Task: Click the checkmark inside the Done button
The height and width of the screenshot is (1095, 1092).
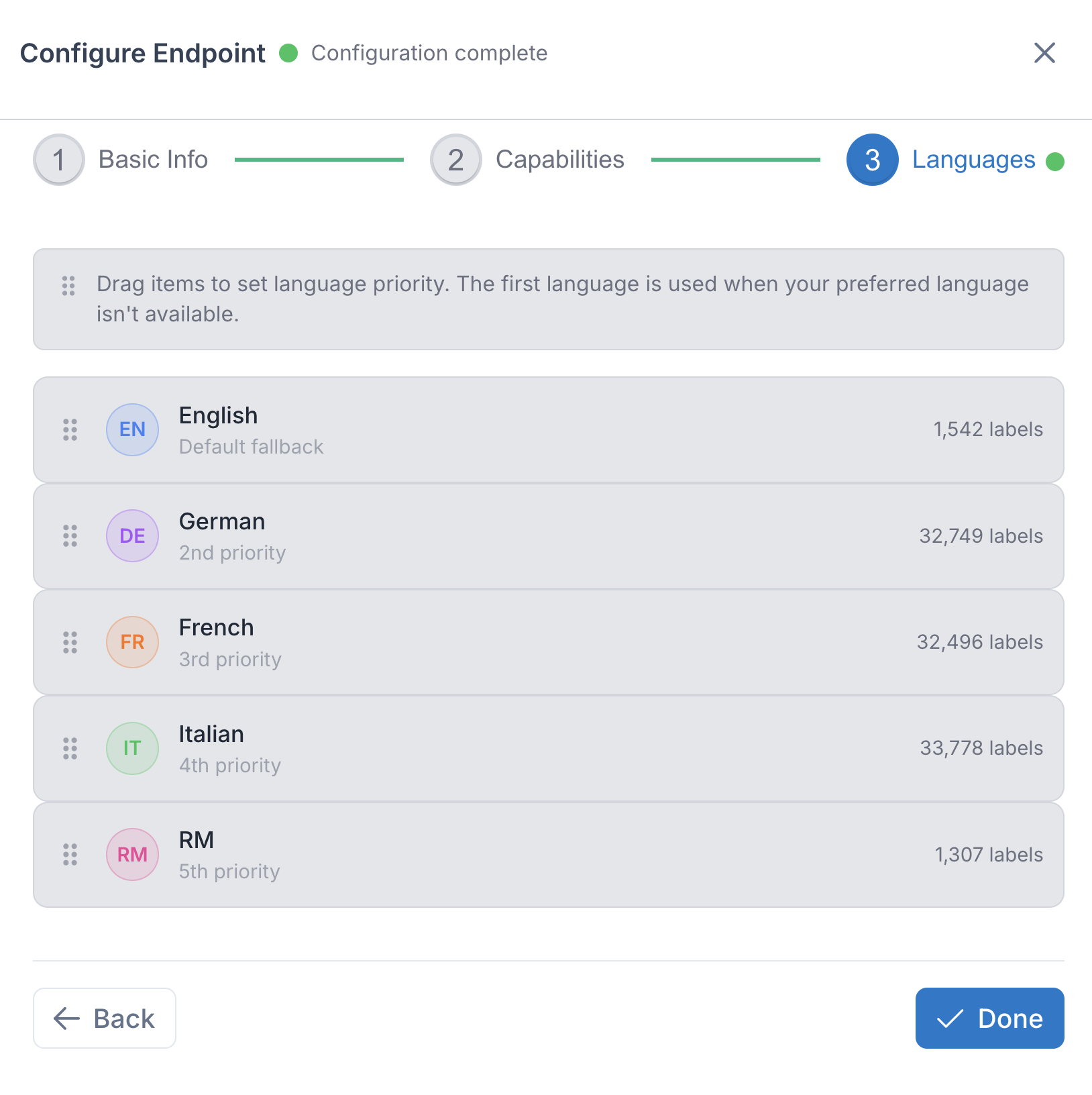Action: [949, 1018]
